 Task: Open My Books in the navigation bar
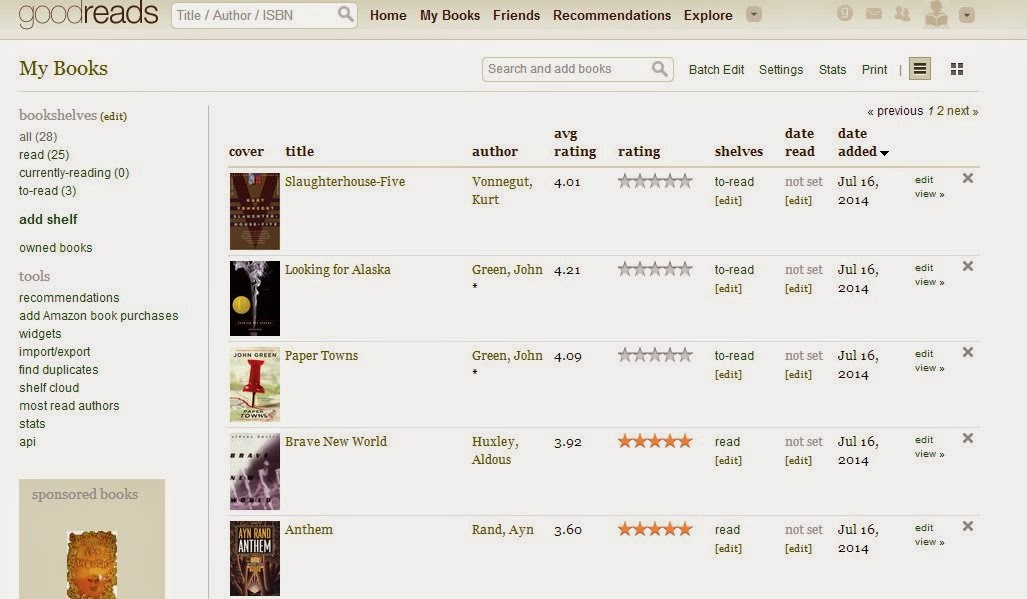450,15
